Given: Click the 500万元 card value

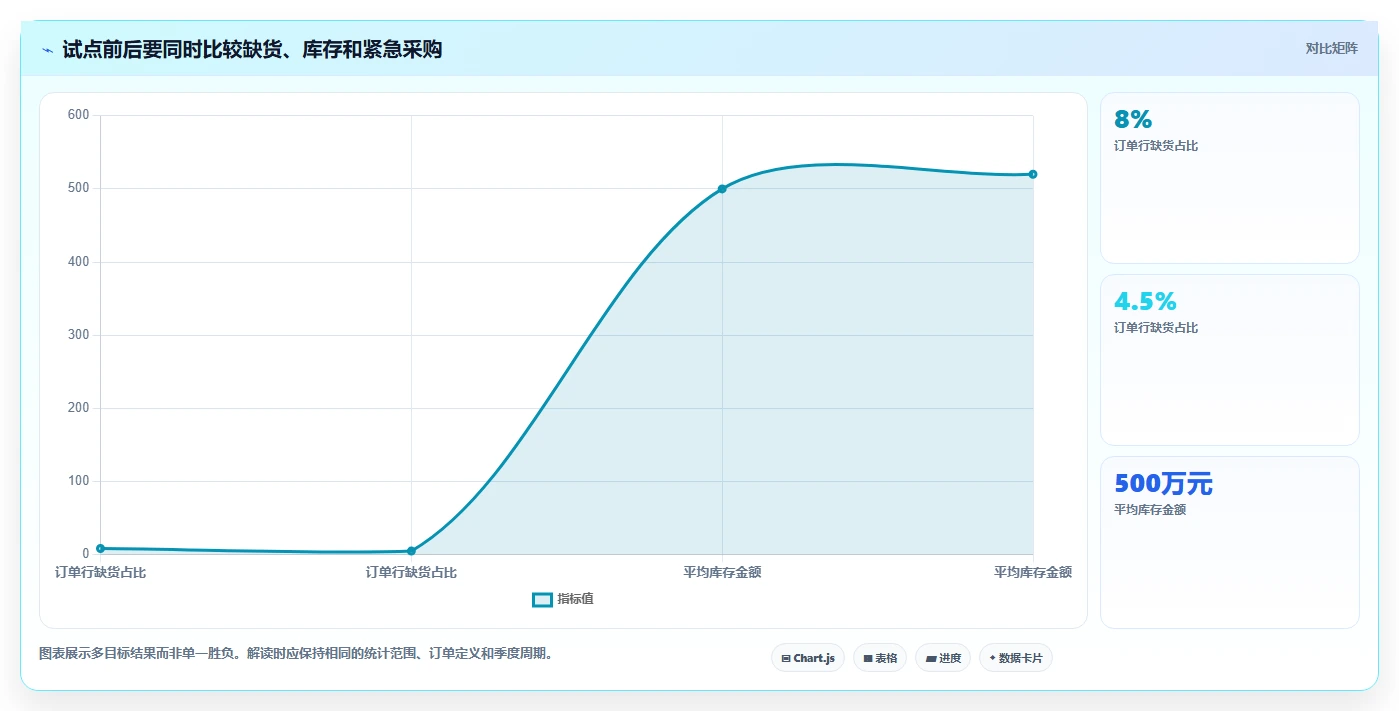Looking at the screenshot, I should pos(1163,484).
